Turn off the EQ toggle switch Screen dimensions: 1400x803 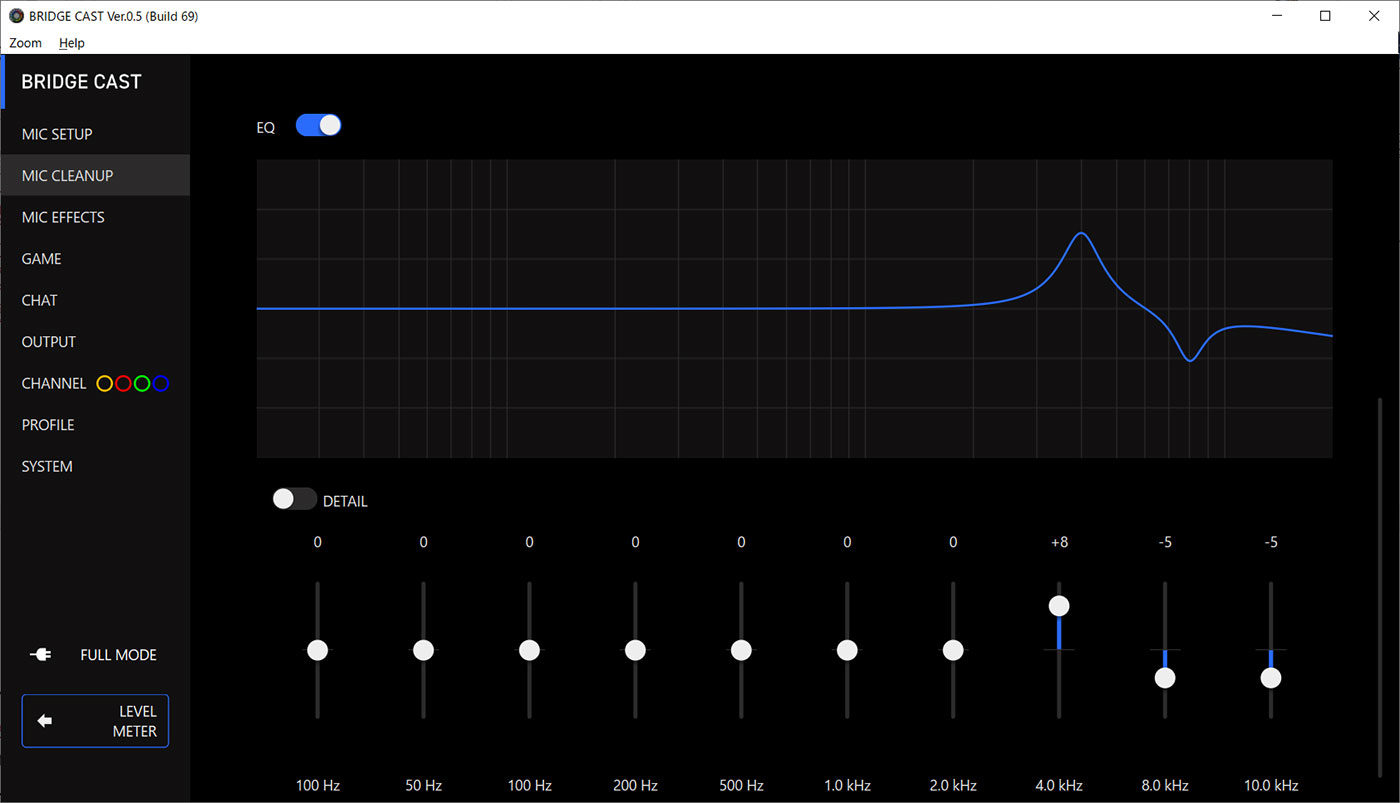click(319, 125)
